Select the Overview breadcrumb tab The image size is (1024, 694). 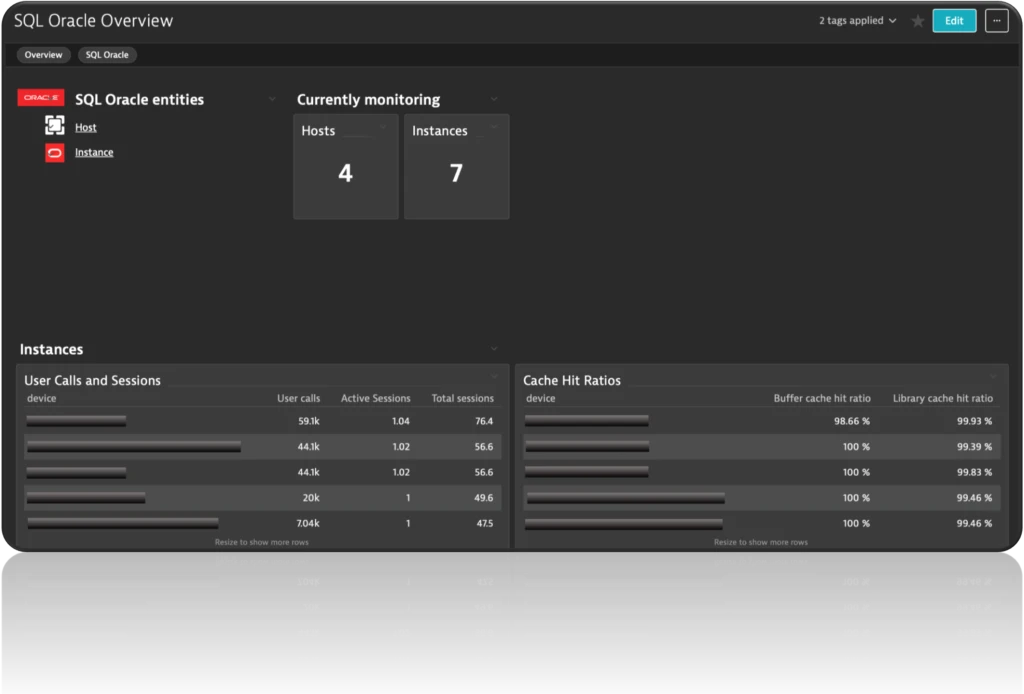pyautogui.click(x=43, y=55)
